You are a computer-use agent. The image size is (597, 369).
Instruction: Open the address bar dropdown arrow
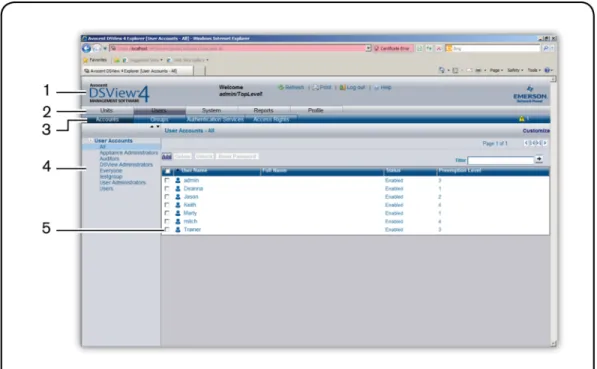368,48
